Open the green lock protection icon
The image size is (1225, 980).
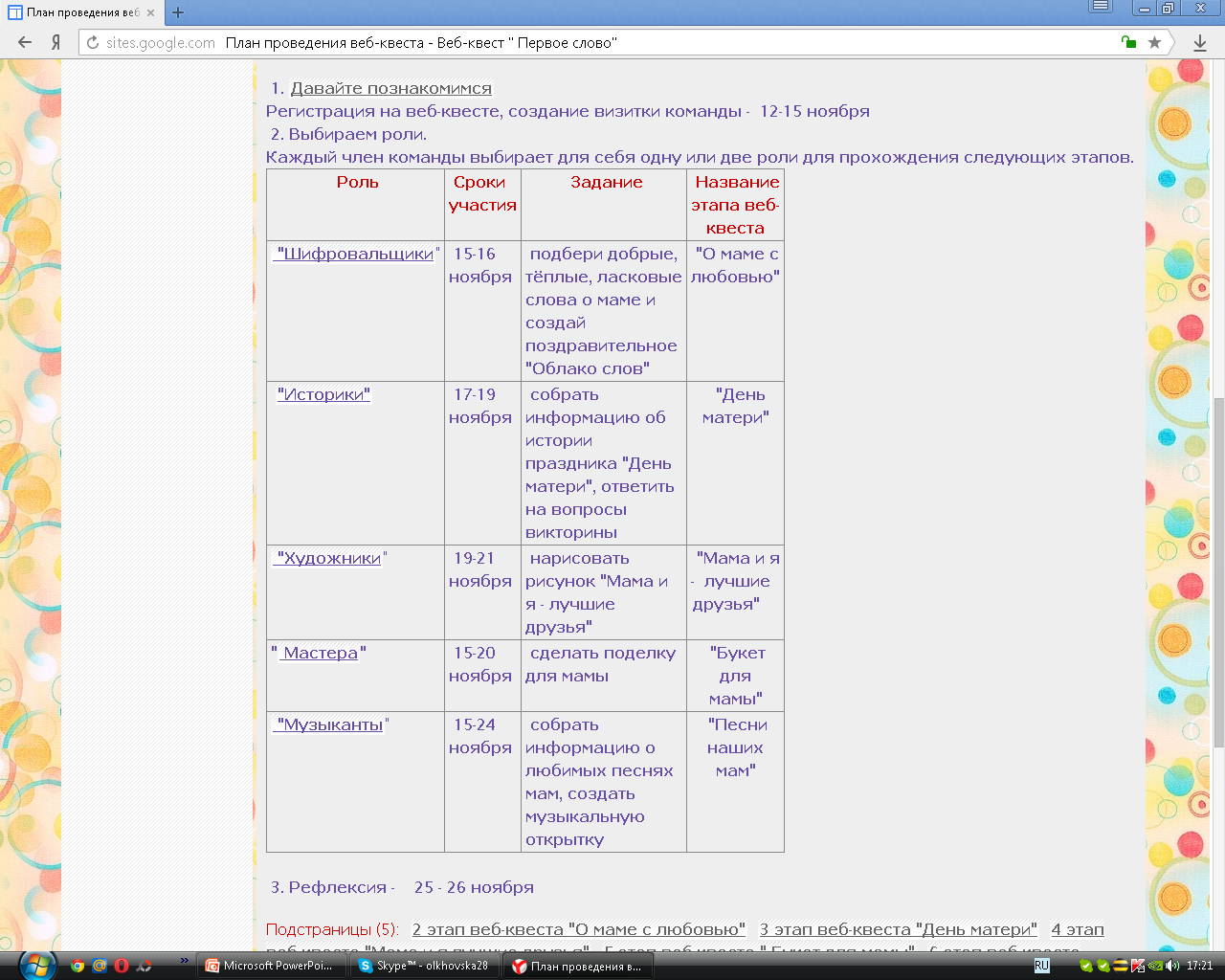[1129, 42]
